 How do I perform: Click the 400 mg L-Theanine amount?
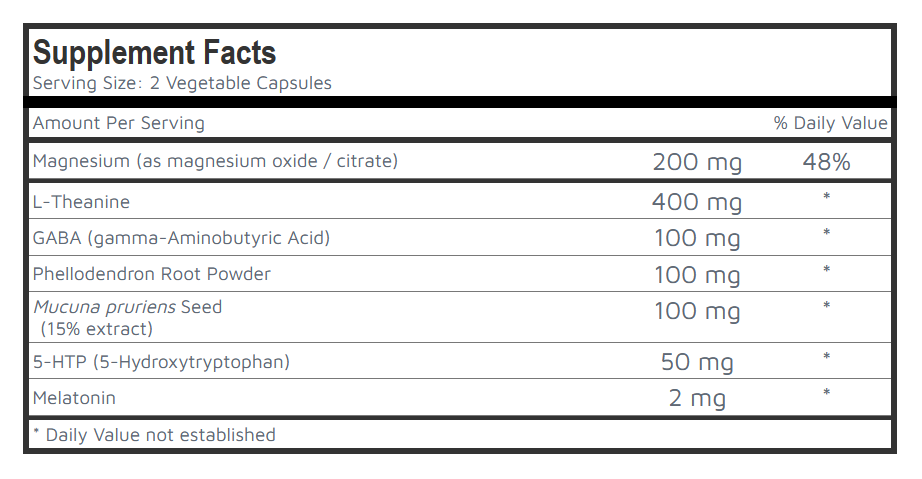click(697, 202)
